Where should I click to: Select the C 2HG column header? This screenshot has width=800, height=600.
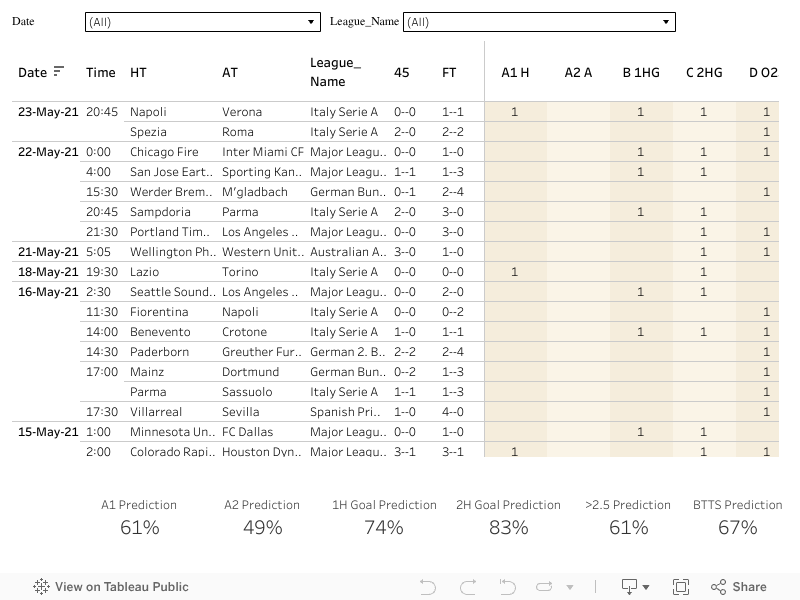pos(704,72)
